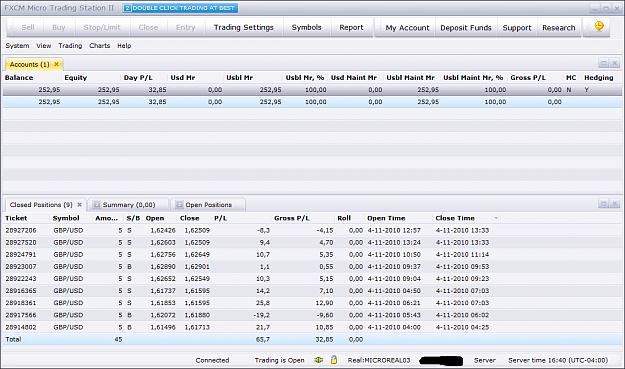
Task: Maximize the Accounts panel
Action: point(603,63)
